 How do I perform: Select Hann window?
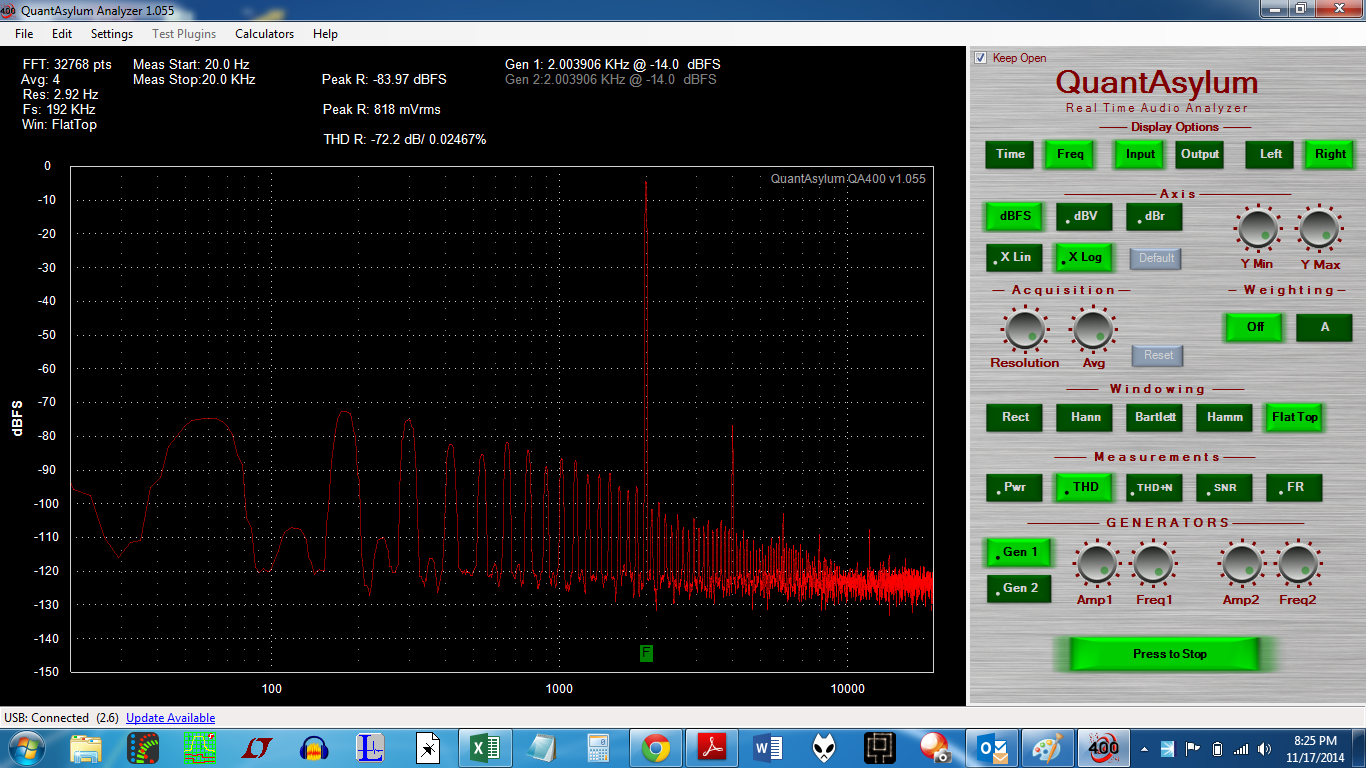[x=1085, y=417]
